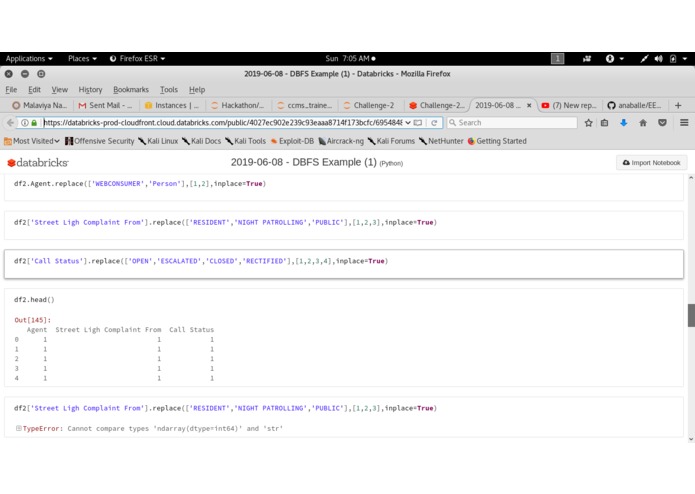Open the Aircrack-ng bookmark
Image resolution: width=695 pixels, height=494 pixels.
[341, 141]
